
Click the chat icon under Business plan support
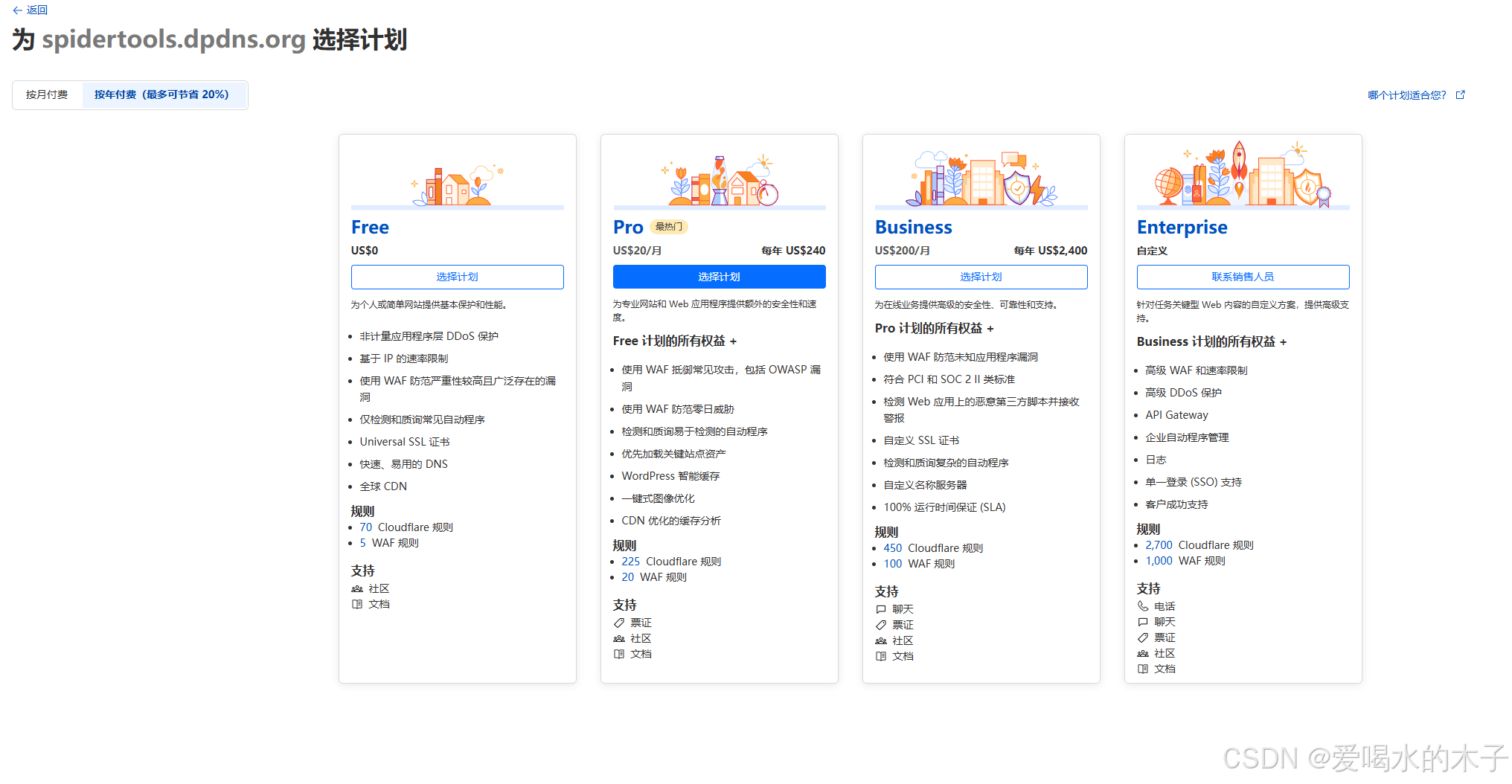click(882, 608)
